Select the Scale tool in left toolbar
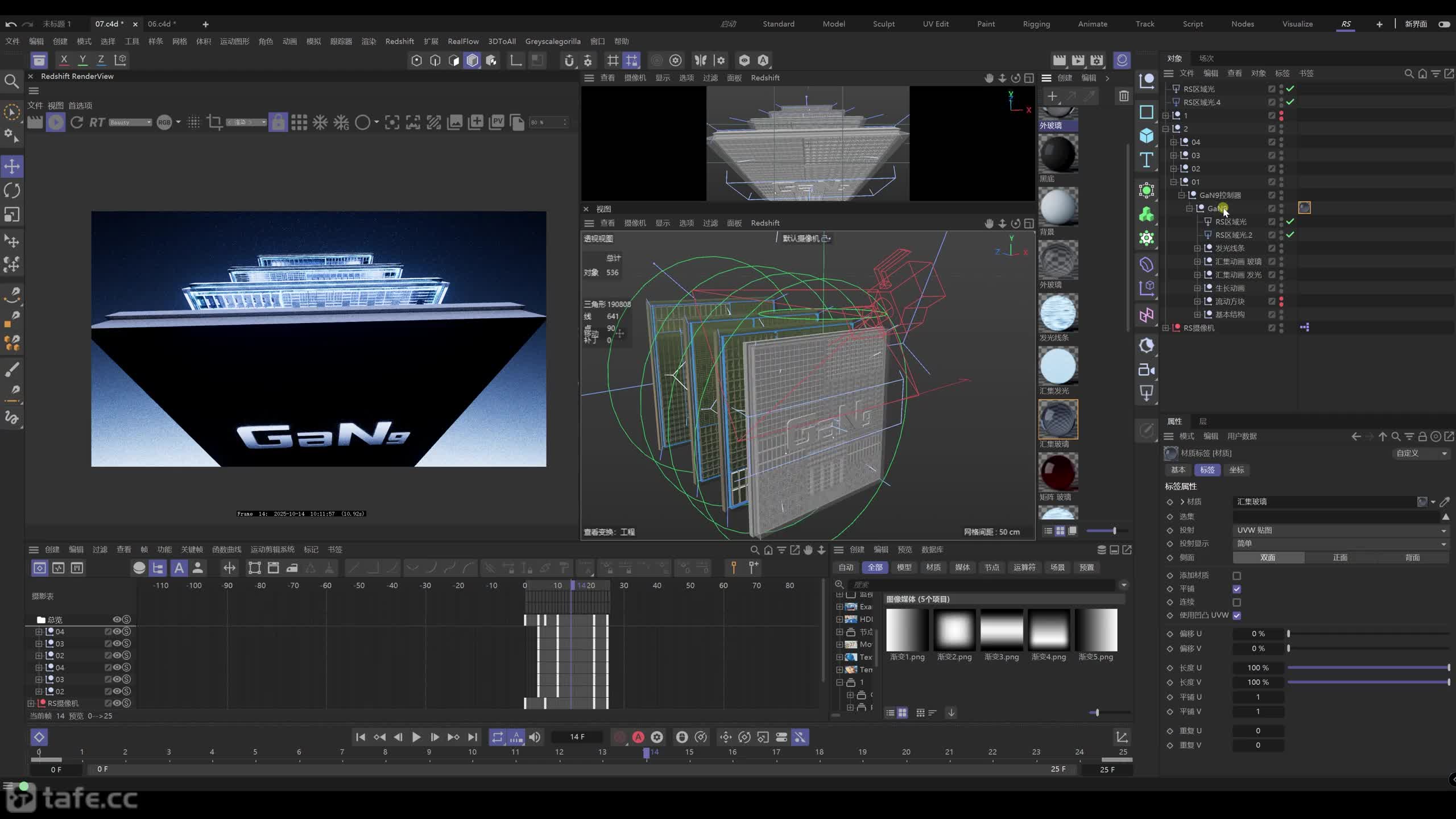Viewport: 1456px width, 819px height. pyautogui.click(x=12, y=214)
